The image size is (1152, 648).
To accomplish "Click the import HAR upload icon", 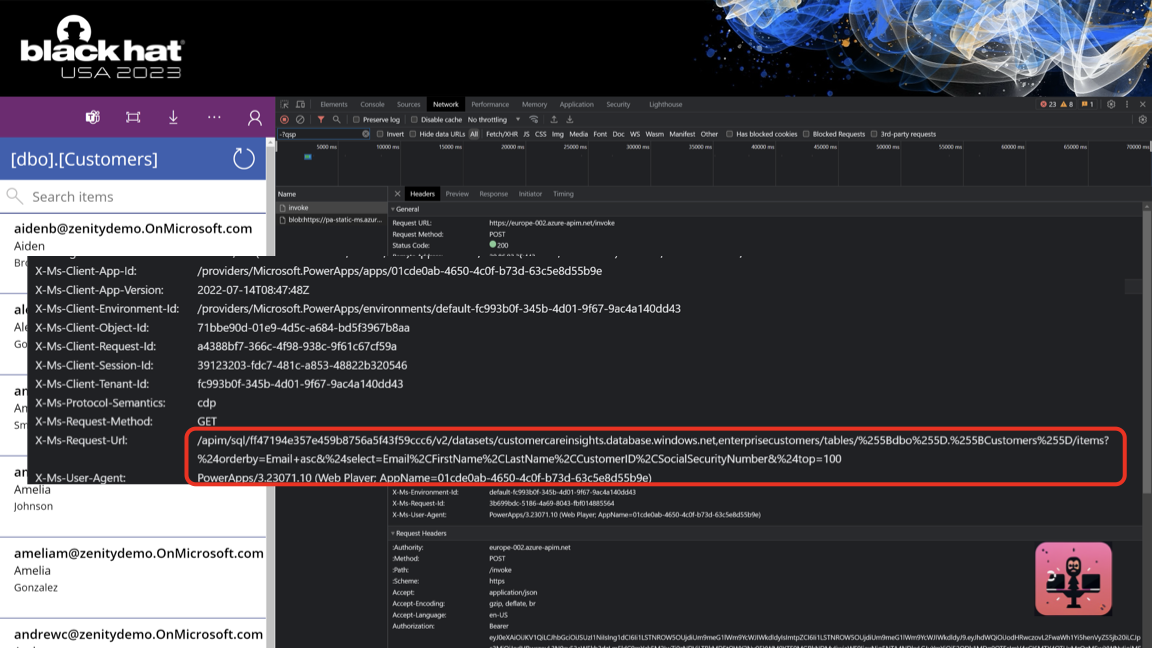I will tap(554, 120).
